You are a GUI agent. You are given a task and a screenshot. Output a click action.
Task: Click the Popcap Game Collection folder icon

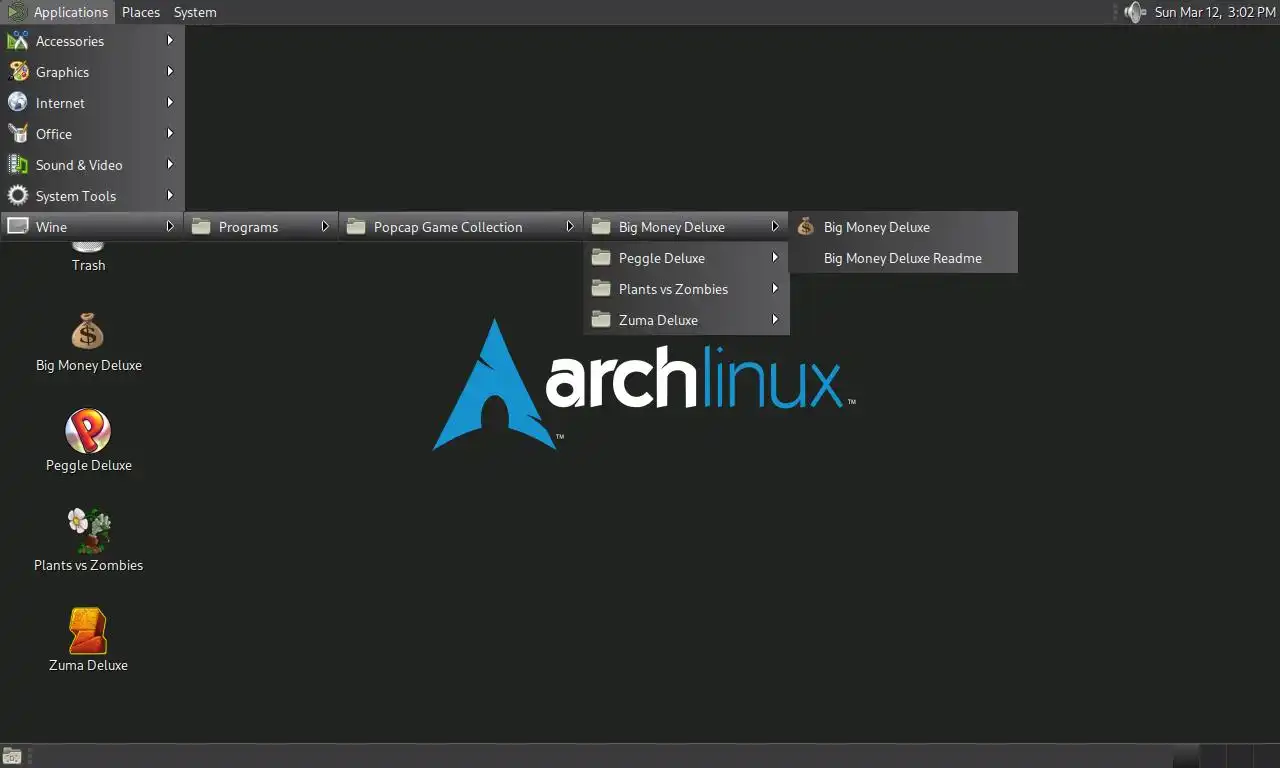(356, 227)
